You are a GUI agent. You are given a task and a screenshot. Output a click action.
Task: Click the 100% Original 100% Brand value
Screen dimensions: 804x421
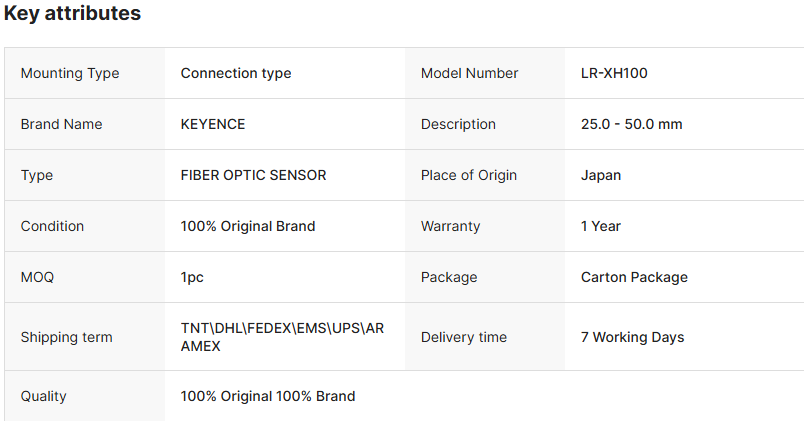[268, 396]
